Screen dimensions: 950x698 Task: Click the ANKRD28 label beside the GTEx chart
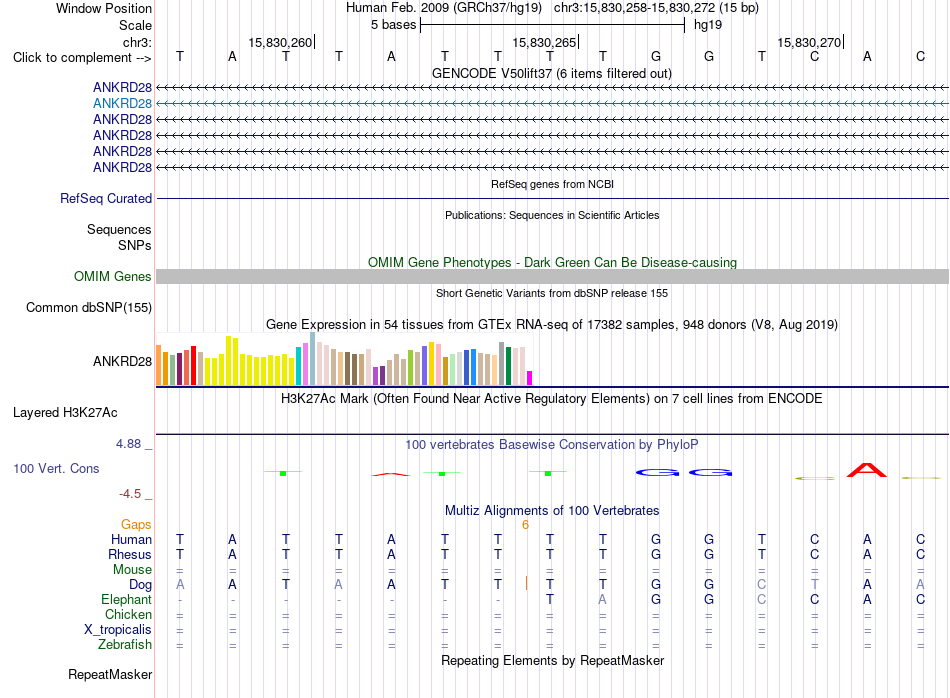(x=122, y=361)
